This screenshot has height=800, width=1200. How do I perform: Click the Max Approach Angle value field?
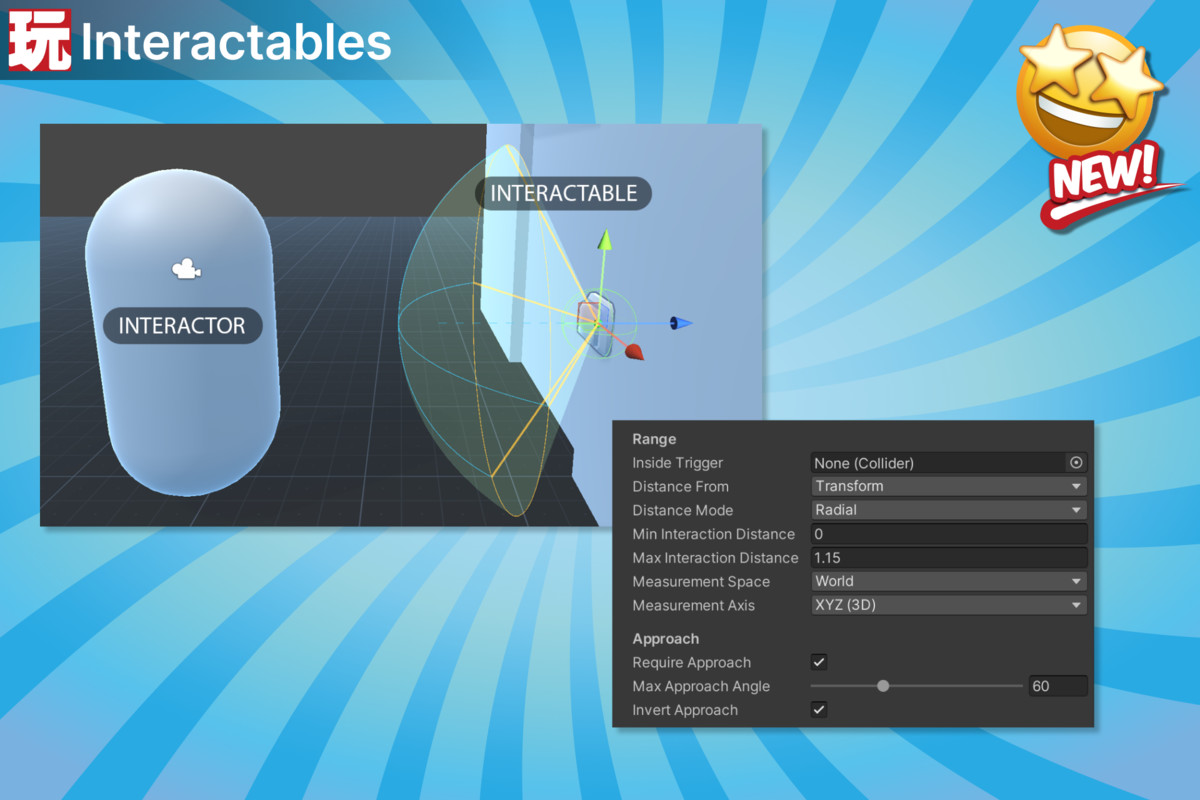coord(1057,686)
